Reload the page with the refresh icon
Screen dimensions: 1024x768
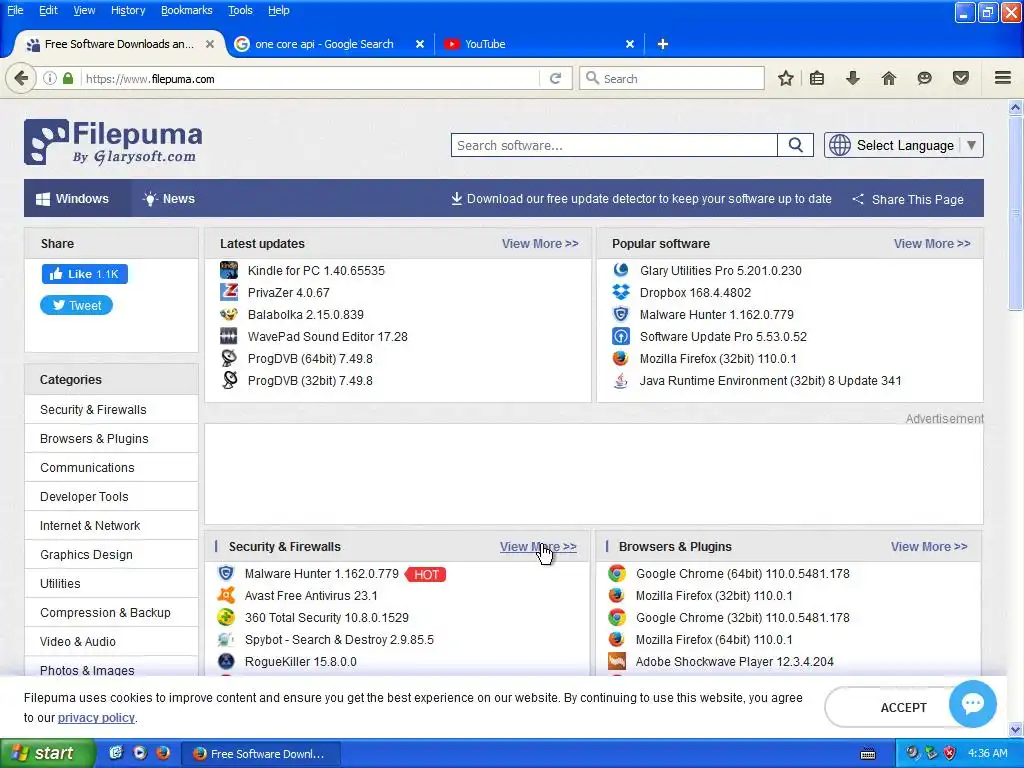pos(556,78)
